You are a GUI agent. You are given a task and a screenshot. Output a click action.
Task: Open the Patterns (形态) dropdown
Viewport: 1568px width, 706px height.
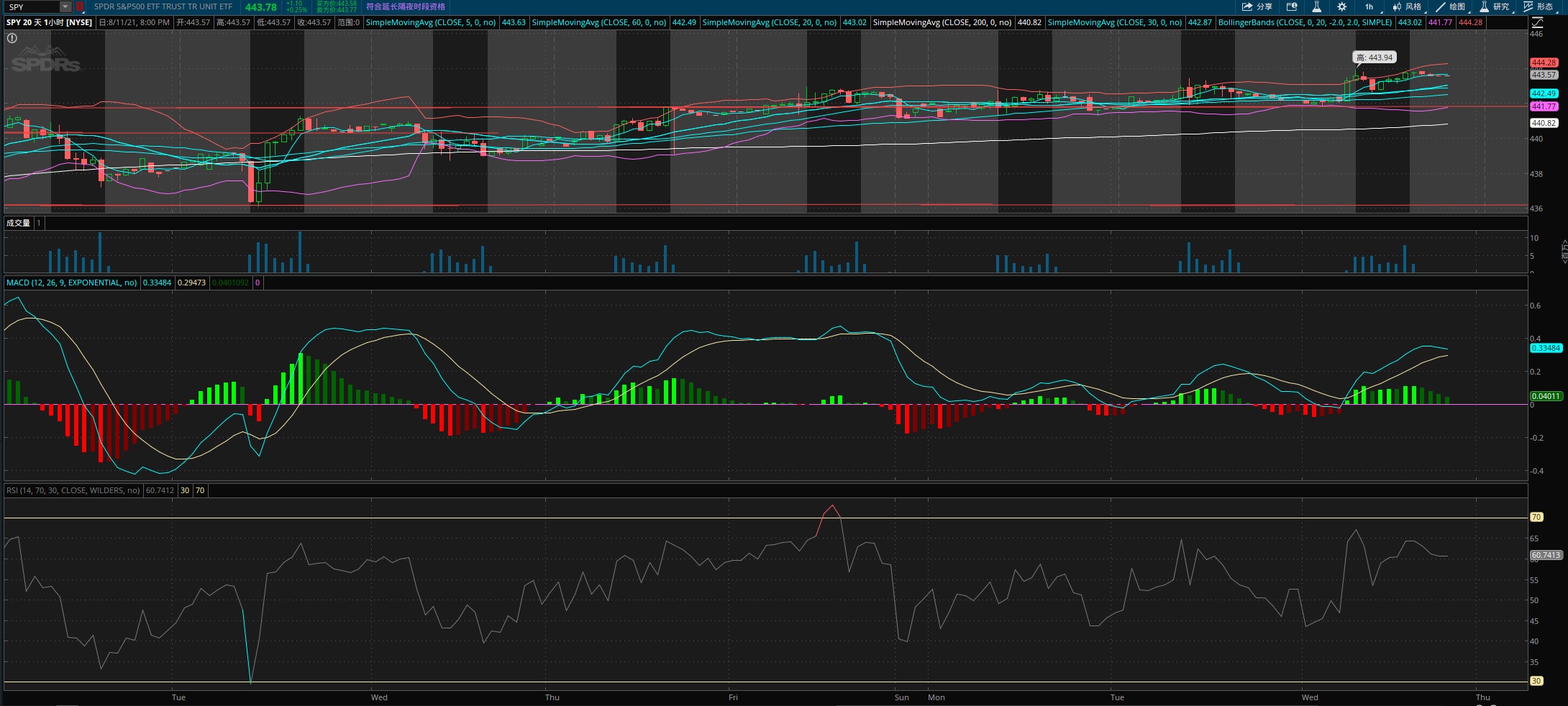pyautogui.click(x=1539, y=6)
